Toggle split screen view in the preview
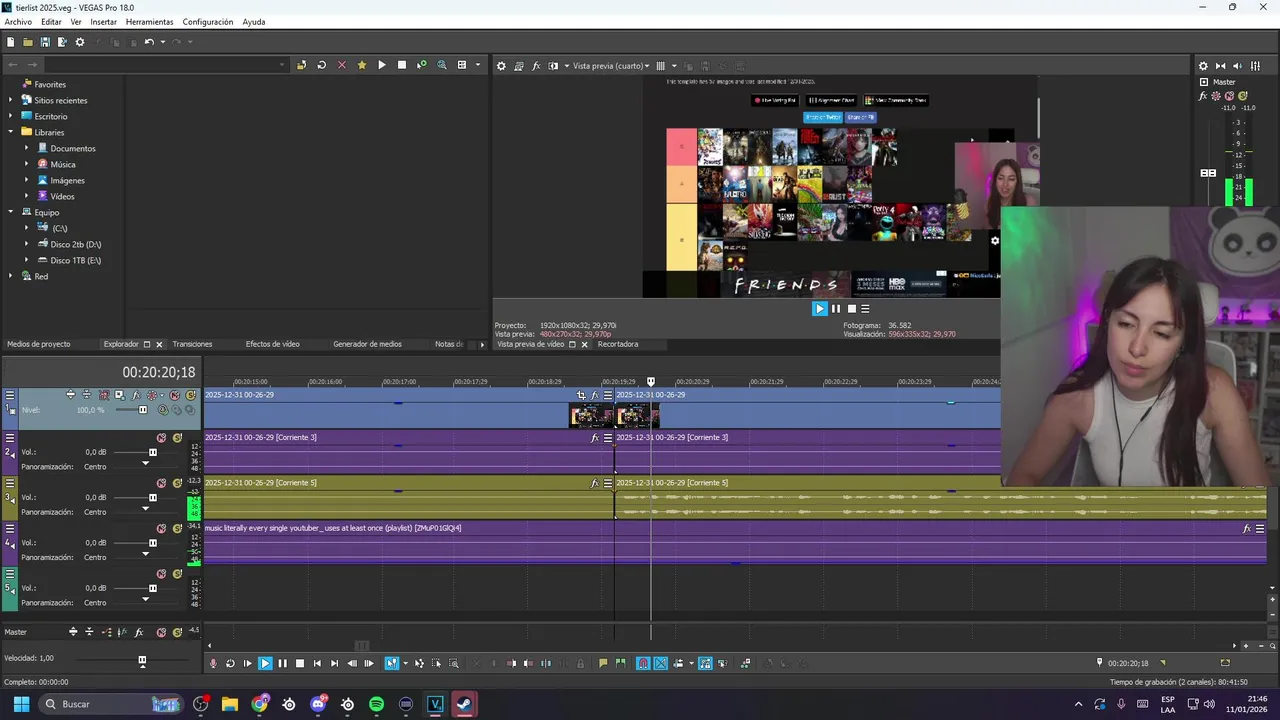This screenshot has width=1280, height=720. coord(553,66)
